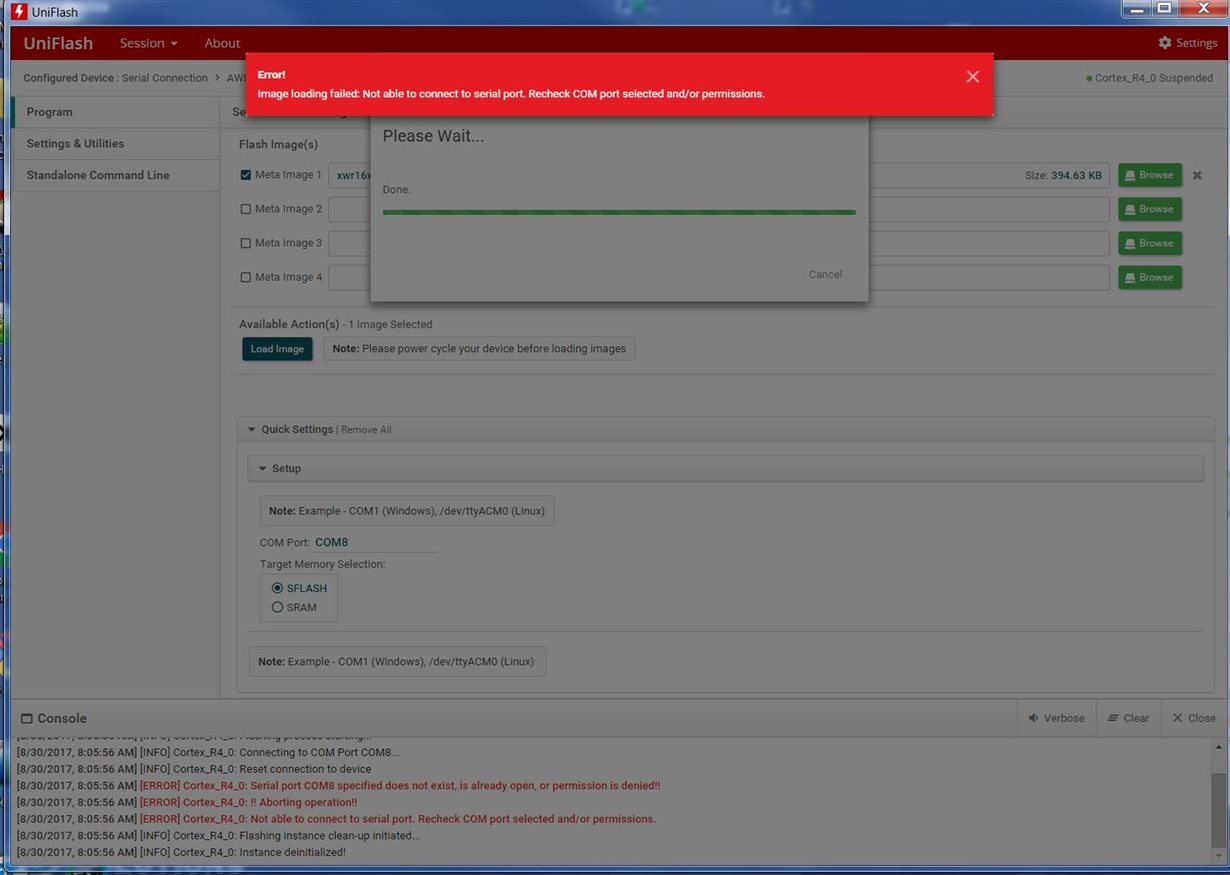Click the Serial port COM8 error line
The width and height of the screenshot is (1230, 875).
coord(338,786)
